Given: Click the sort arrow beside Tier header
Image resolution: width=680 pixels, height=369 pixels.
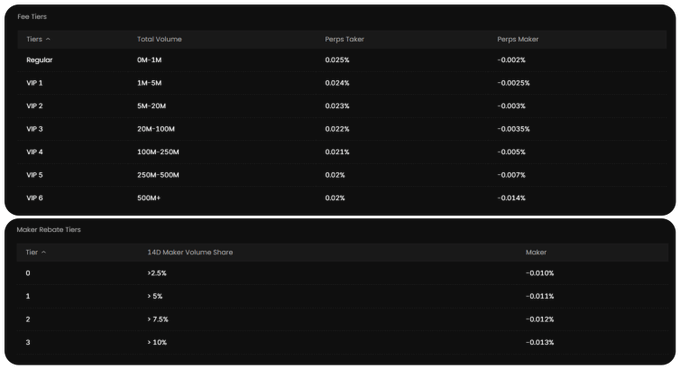Looking at the screenshot, I should 44,252.
